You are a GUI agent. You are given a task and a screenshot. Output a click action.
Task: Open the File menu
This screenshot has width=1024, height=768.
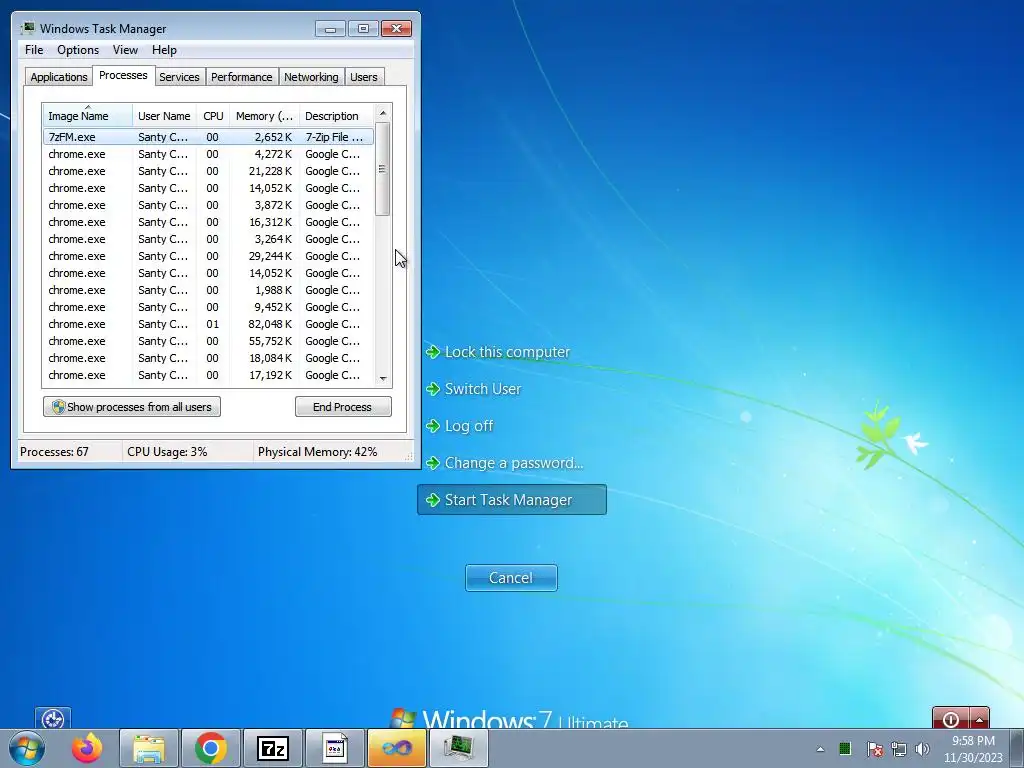click(34, 50)
